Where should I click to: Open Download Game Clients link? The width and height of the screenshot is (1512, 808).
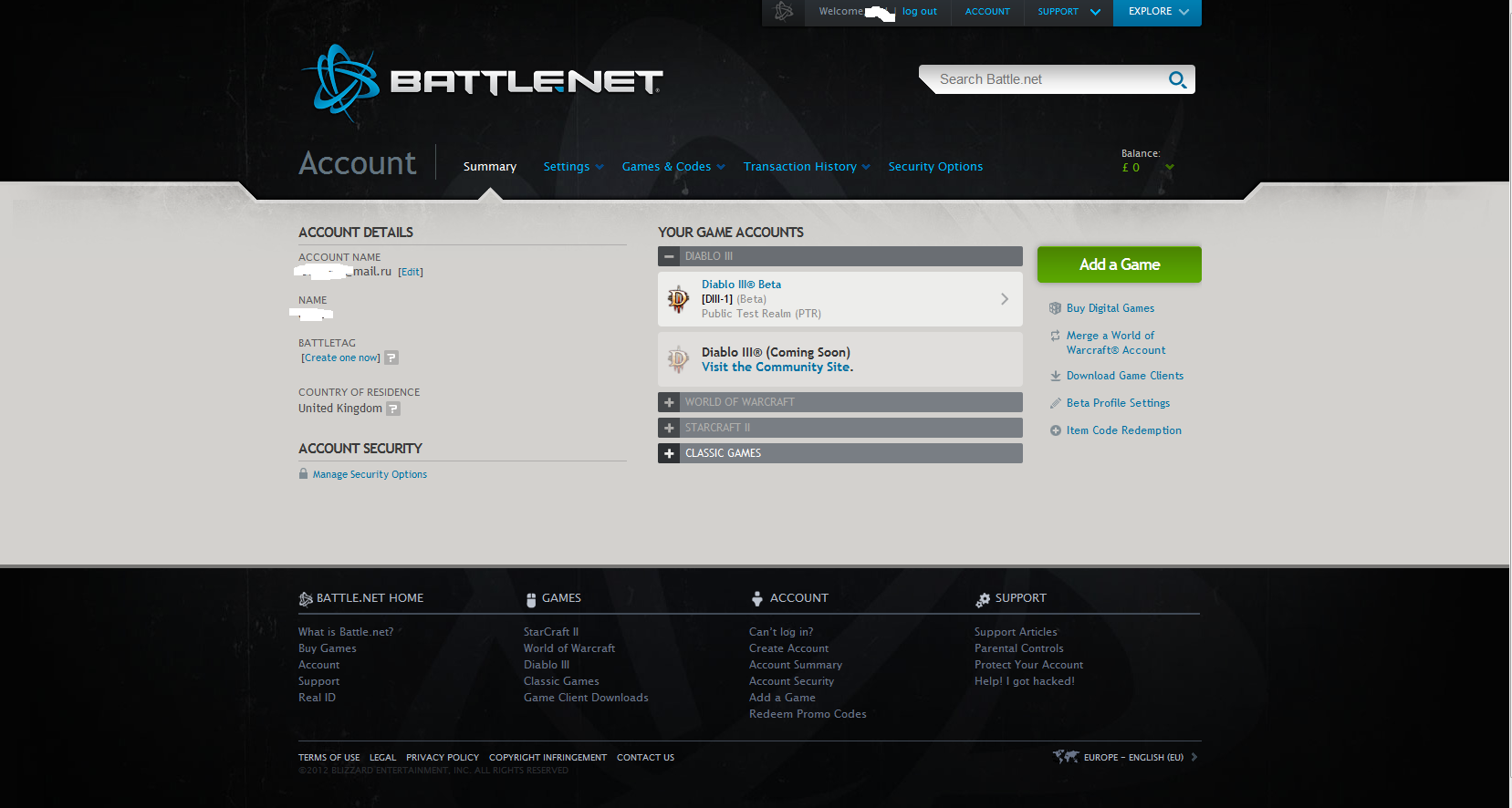1125,376
